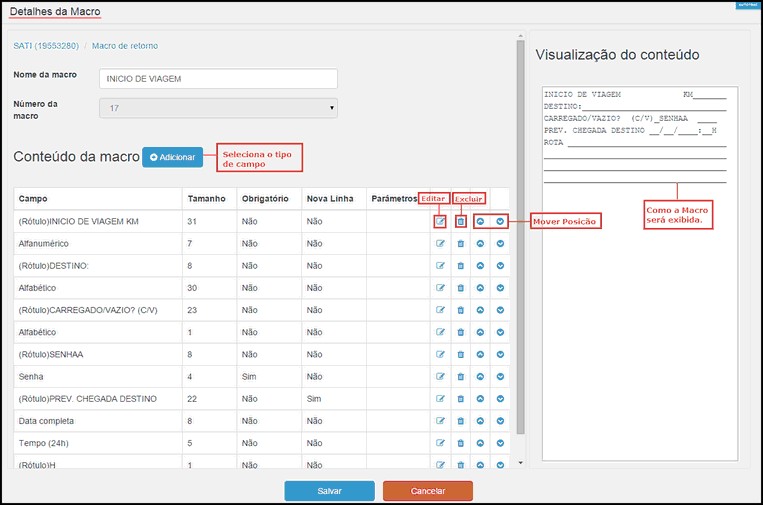This screenshot has width=763, height=505.
Task: Move (Rótulo)DESTINO: row up
Action: click(x=480, y=266)
